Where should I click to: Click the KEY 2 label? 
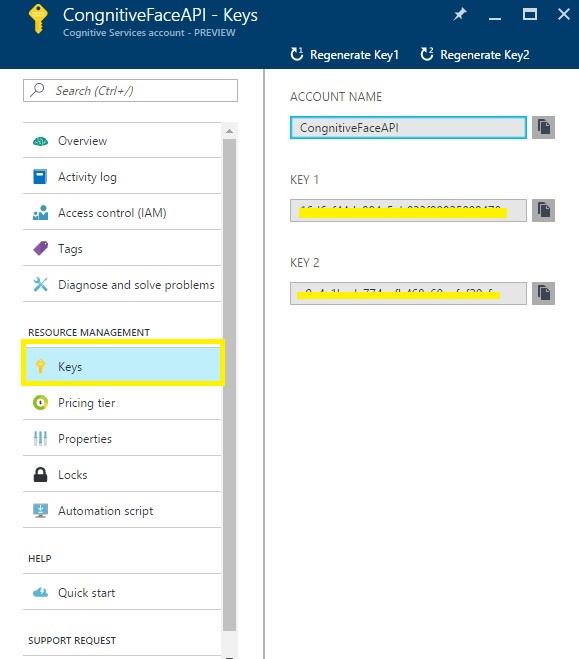[x=305, y=263]
